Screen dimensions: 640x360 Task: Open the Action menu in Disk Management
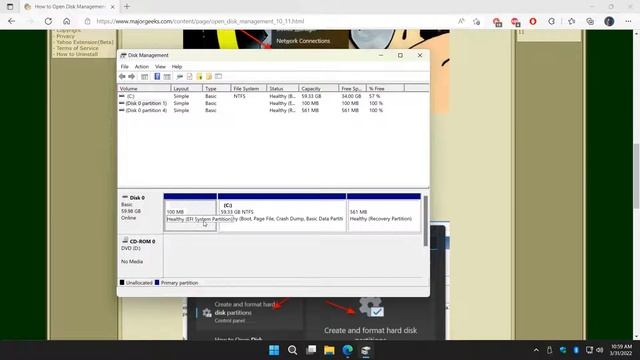coord(142,67)
